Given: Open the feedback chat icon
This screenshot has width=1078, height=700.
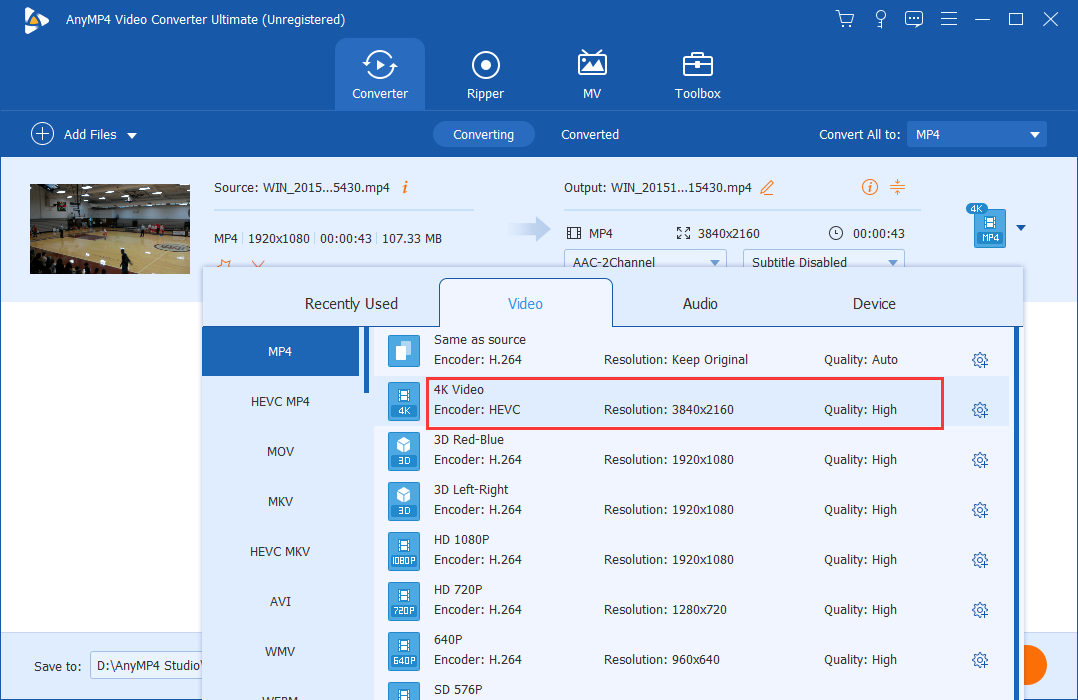Looking at the screenshot, I should pos(914,19).
